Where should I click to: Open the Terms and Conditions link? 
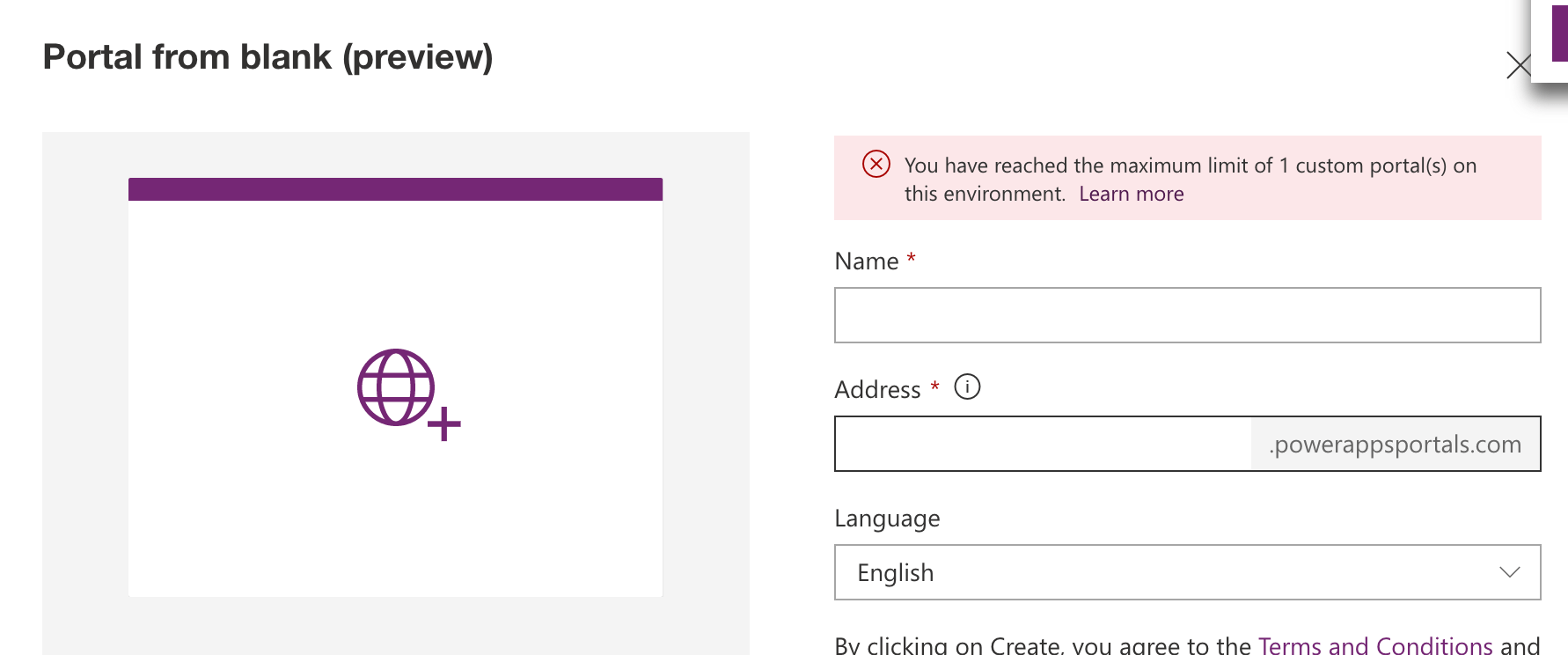click(1374, 644)
